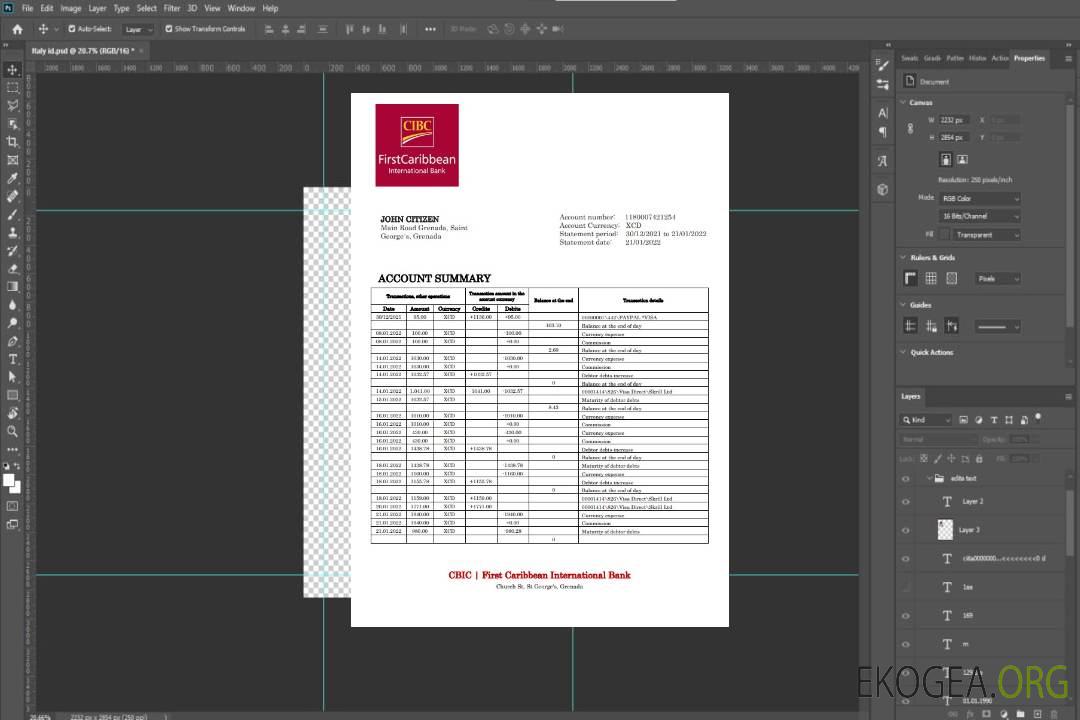The image size is (1080, 720).
Task: Open the Filter menu
Action: [172, 8]
